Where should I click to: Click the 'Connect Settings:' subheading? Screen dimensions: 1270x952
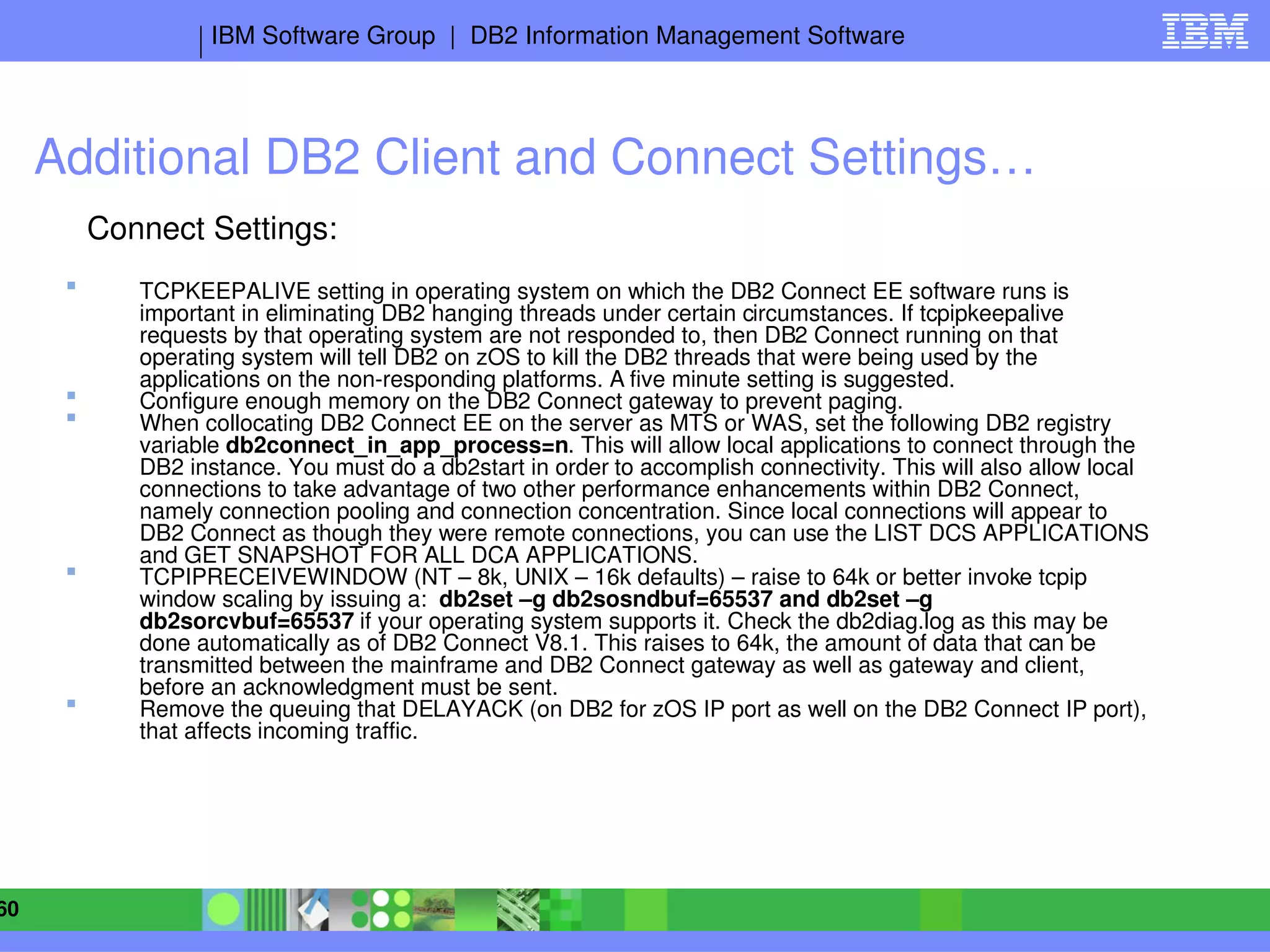(212, 229)
